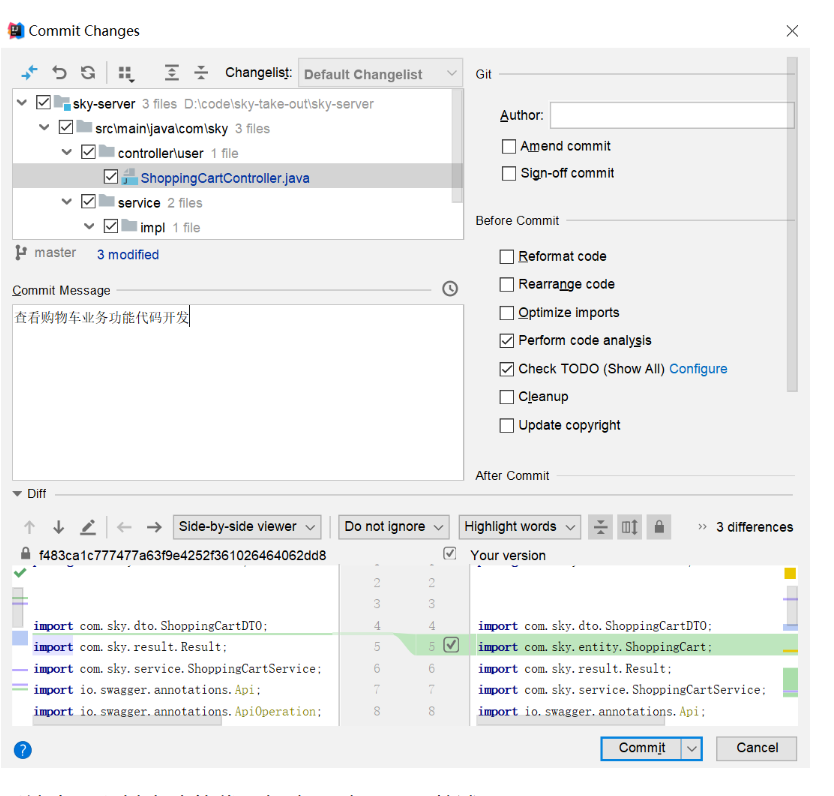Click the Author input field
Viewport: 834px width, 796px height.
coord(672,115)
